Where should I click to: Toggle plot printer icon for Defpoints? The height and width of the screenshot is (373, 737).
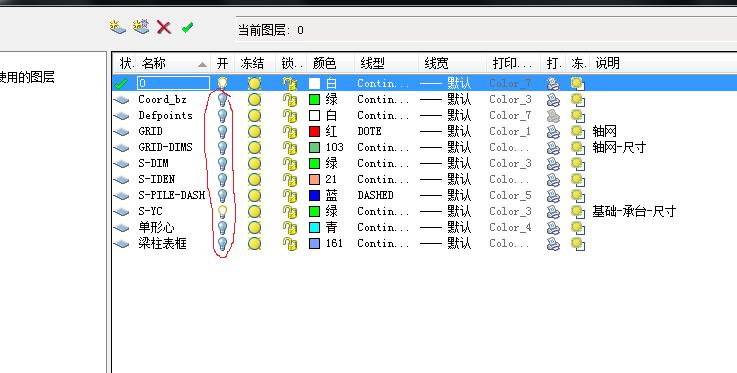(553, 116)
